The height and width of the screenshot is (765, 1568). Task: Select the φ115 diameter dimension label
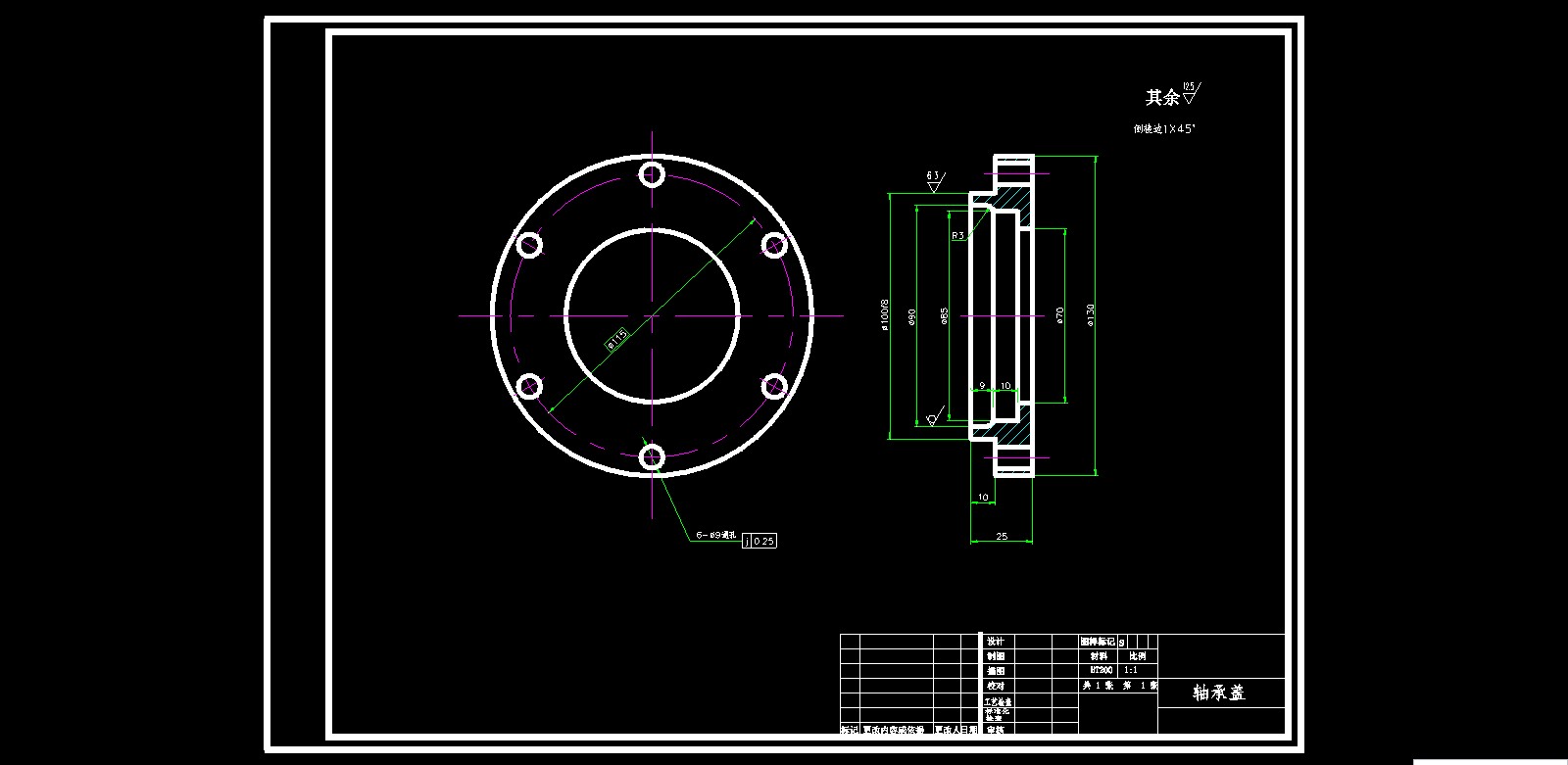pyautogui.click(x=616, y=339)
